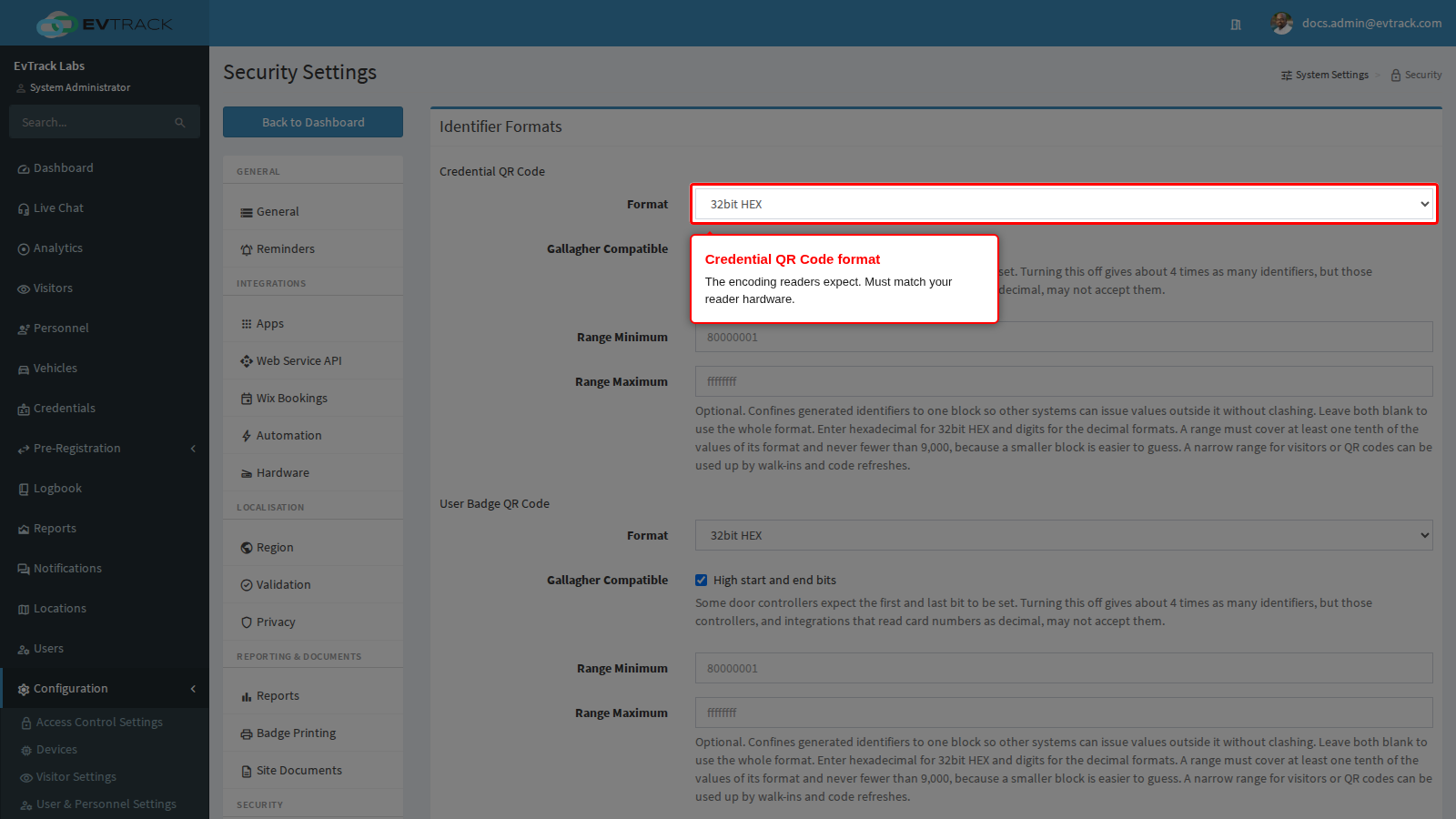Click the book icon in top header

[1236, 25]
